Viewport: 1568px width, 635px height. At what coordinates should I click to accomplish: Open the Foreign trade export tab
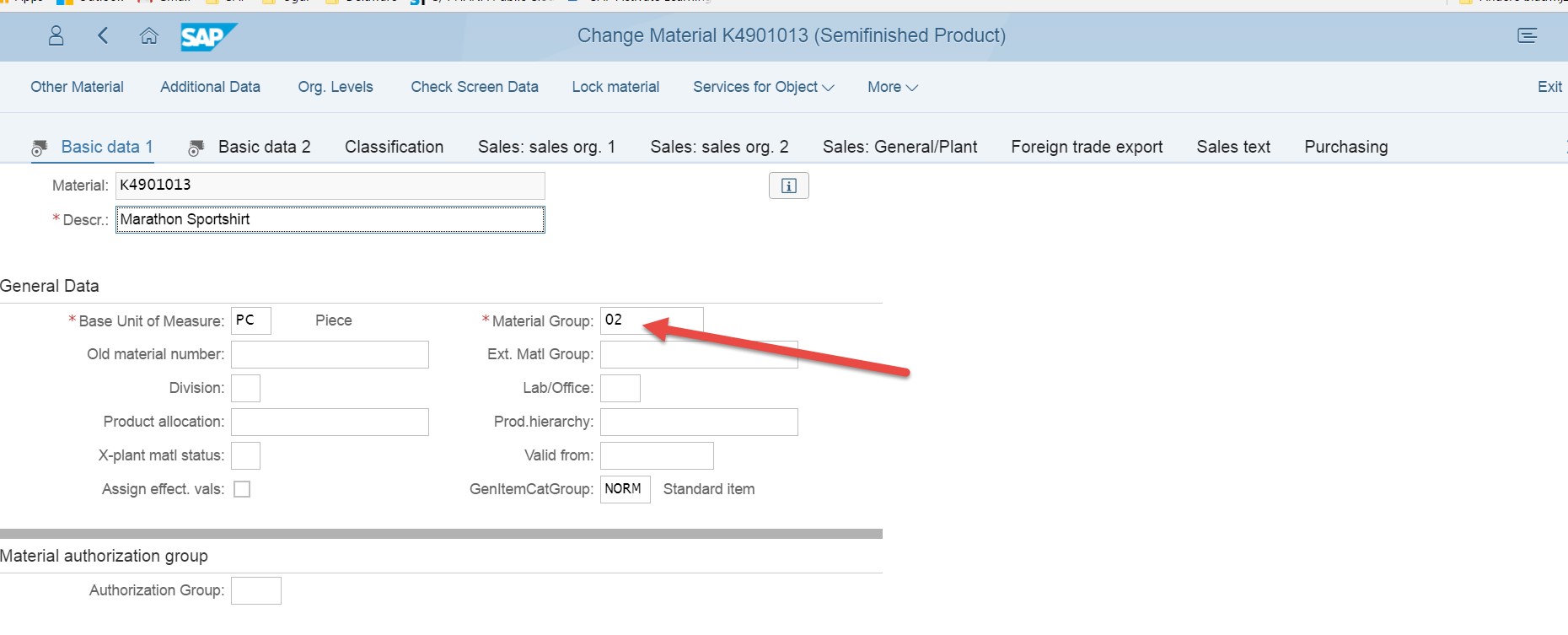(1087, 147)
